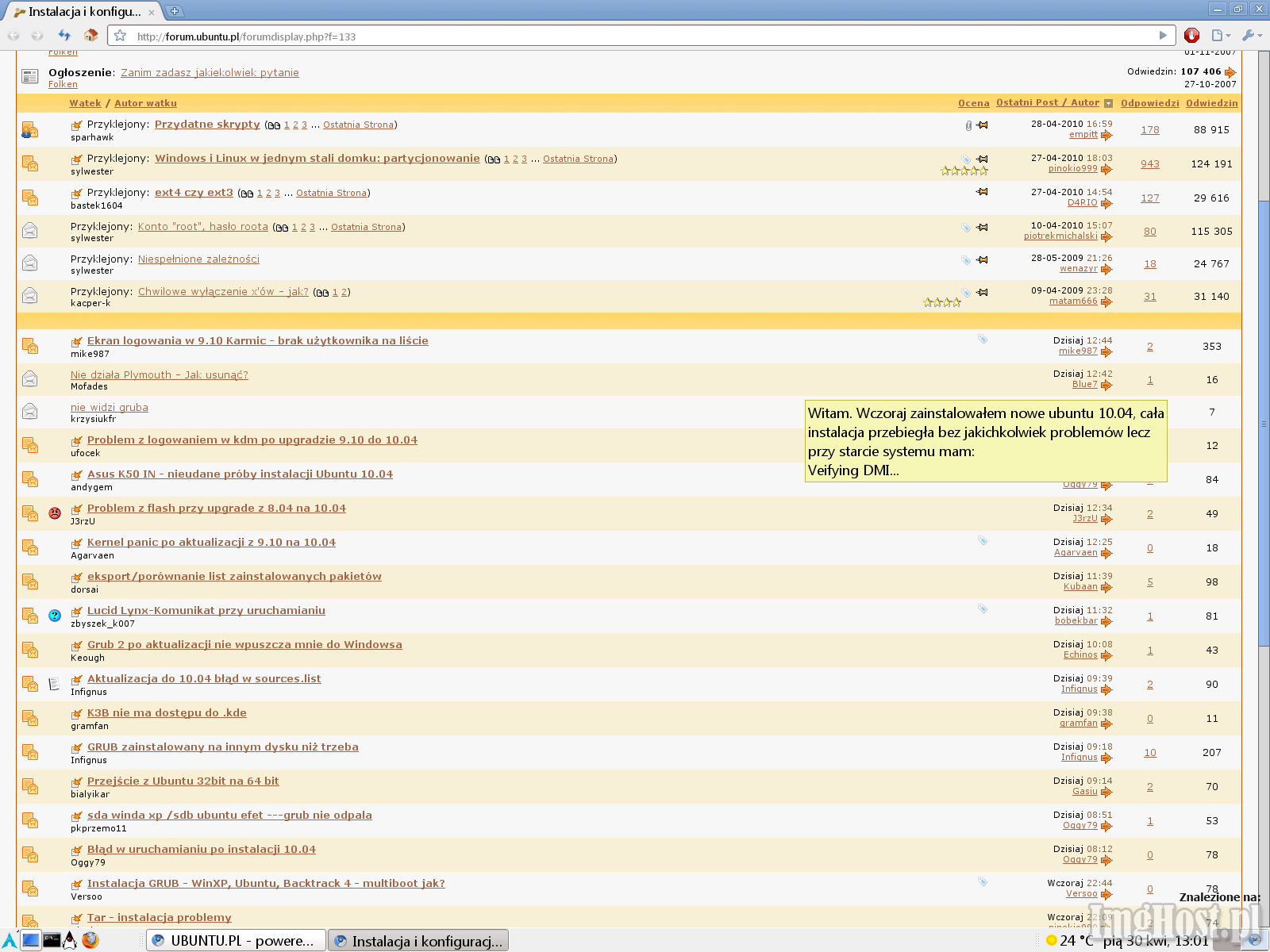Sort threads by 'Wątek' column header
1270x952 pixels.
(85, 103)
